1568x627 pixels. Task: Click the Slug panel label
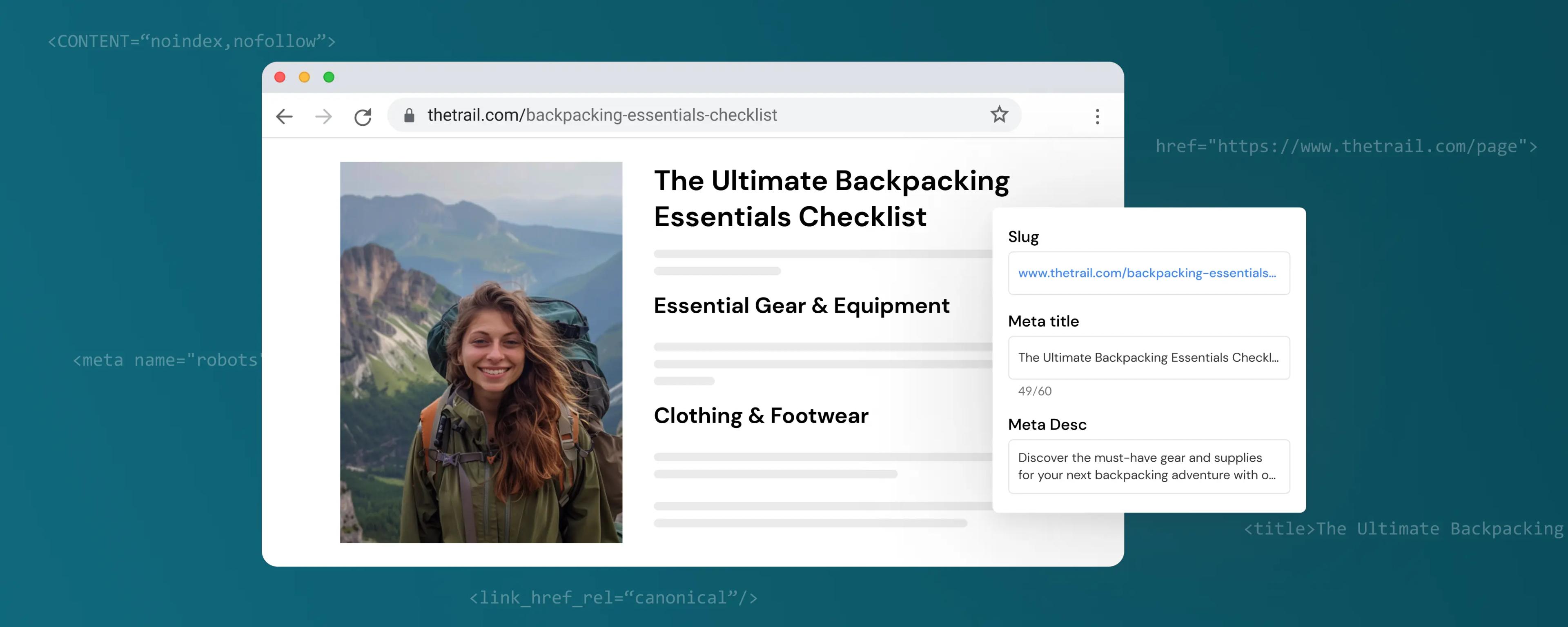(1024, 237)
